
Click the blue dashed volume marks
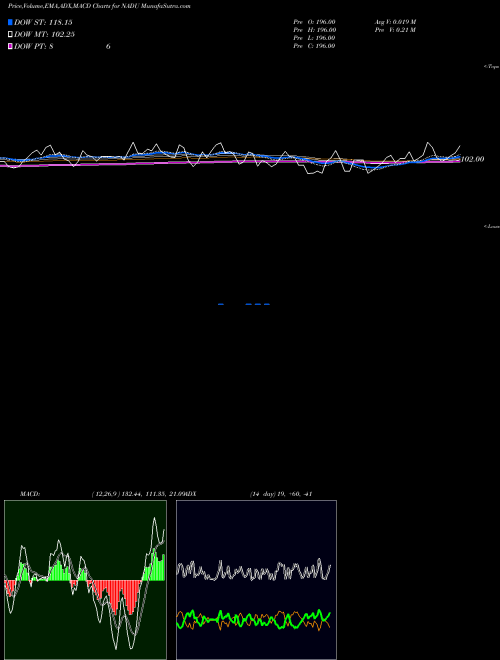pyautogui.click(x=244, y=304)
